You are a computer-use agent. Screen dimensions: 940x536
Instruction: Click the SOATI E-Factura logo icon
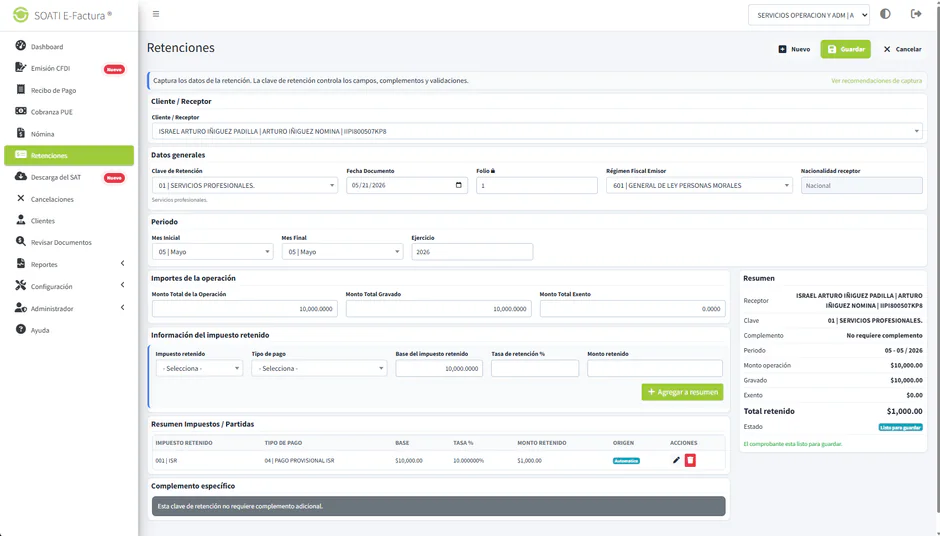(20, 15)
